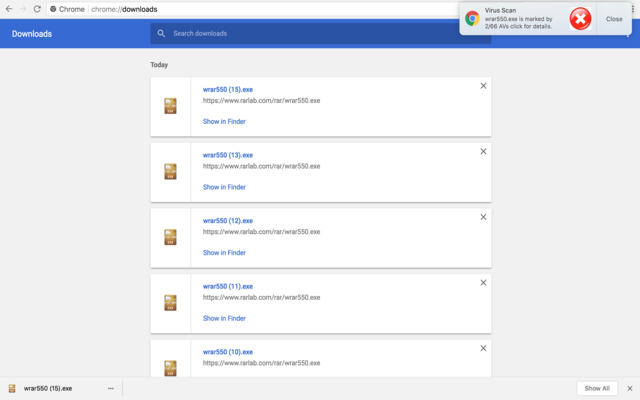Open the wrar550 (15).exe file link

(228, 89)
